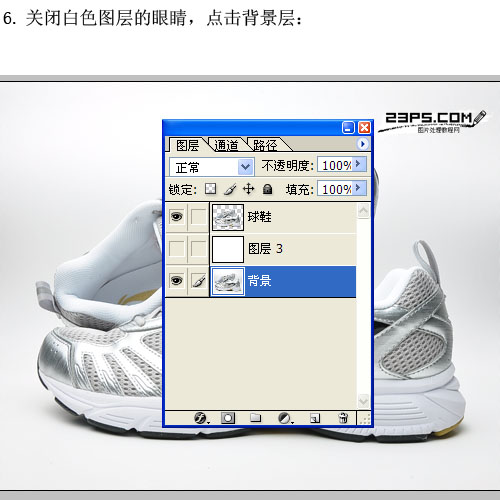Hide the 背景 layer eye

point(176,281)
